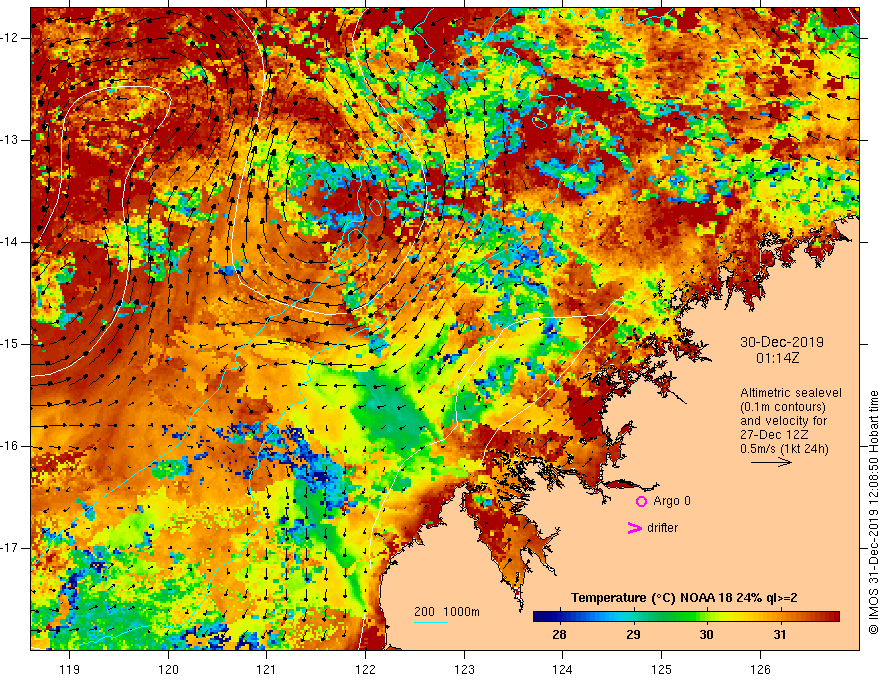Click the velocity scale arrow in legend

coord(771,462)
